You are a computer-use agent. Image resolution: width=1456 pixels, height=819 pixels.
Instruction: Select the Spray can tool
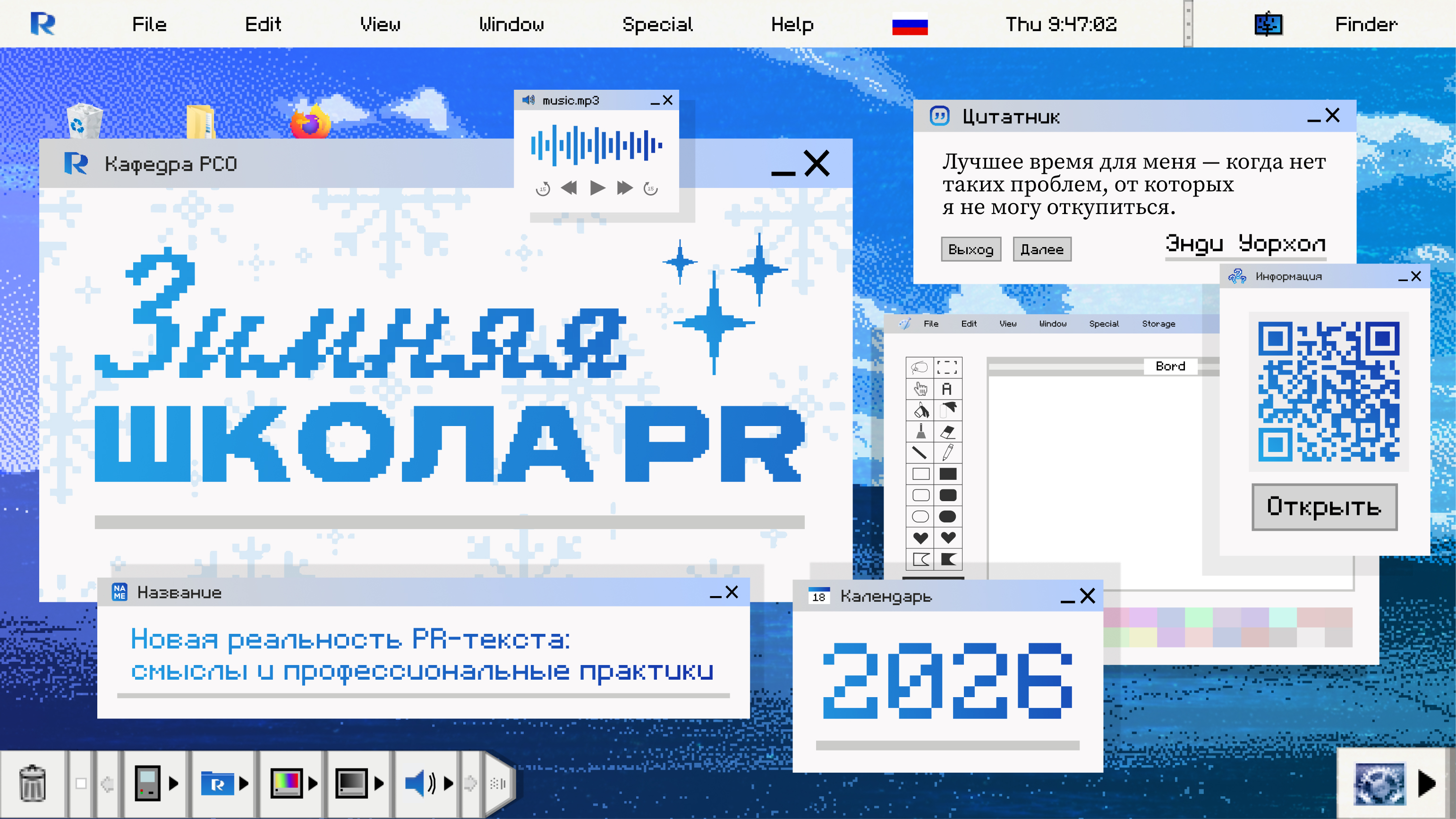[947, 410]
